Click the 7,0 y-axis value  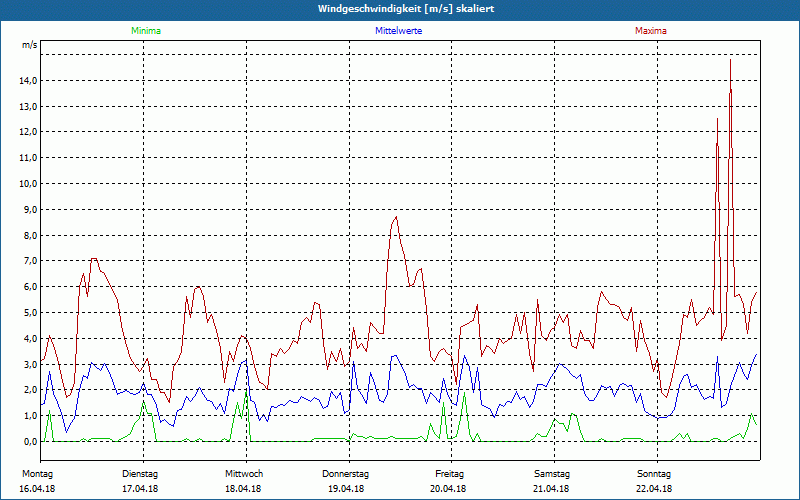pyautogui.click(x=31, y=261)
